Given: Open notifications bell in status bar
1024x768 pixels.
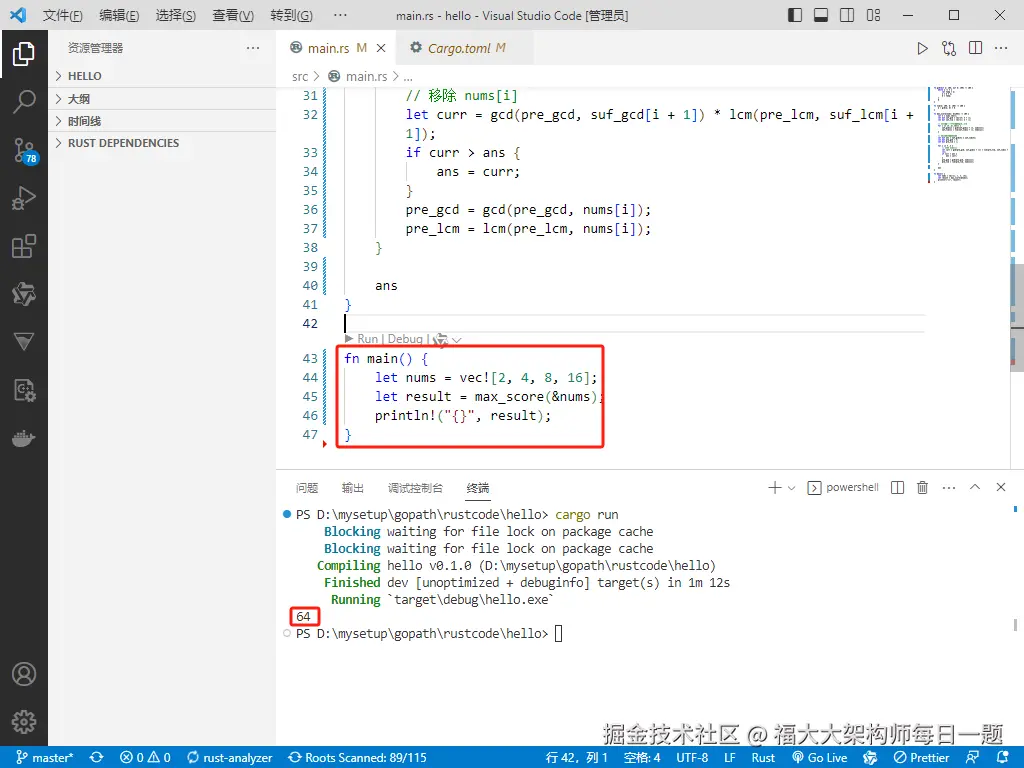Looking at the screenshot, I should tap(1003, 758).
